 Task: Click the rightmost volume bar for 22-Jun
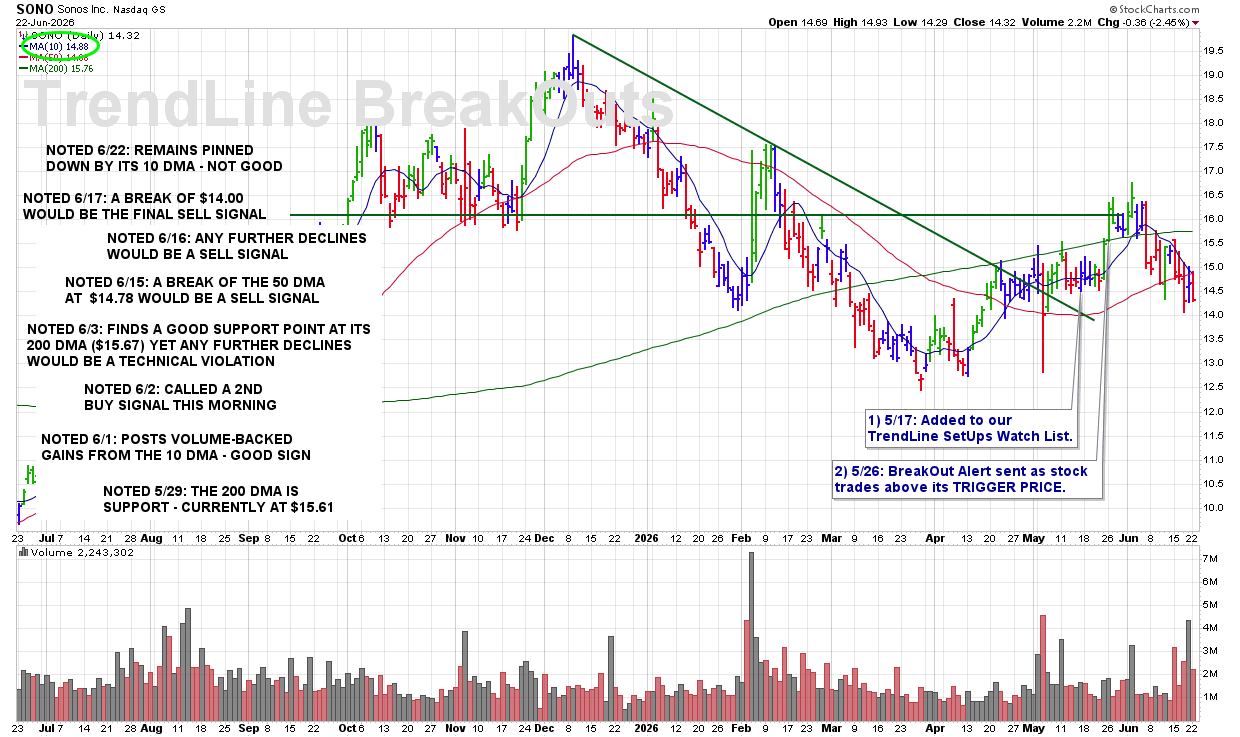click(1193, 694)
